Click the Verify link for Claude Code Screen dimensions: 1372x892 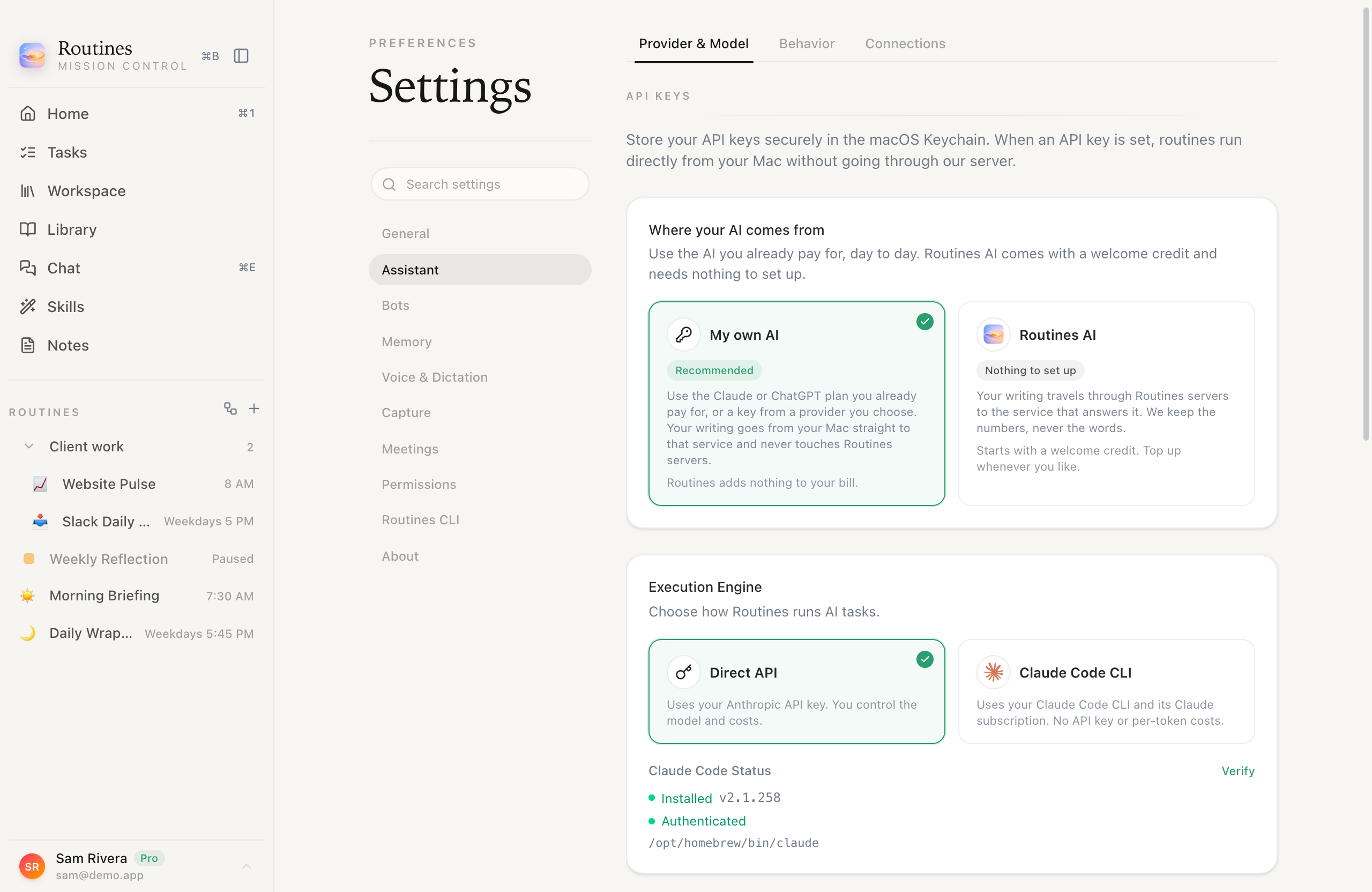point(1237,771)
